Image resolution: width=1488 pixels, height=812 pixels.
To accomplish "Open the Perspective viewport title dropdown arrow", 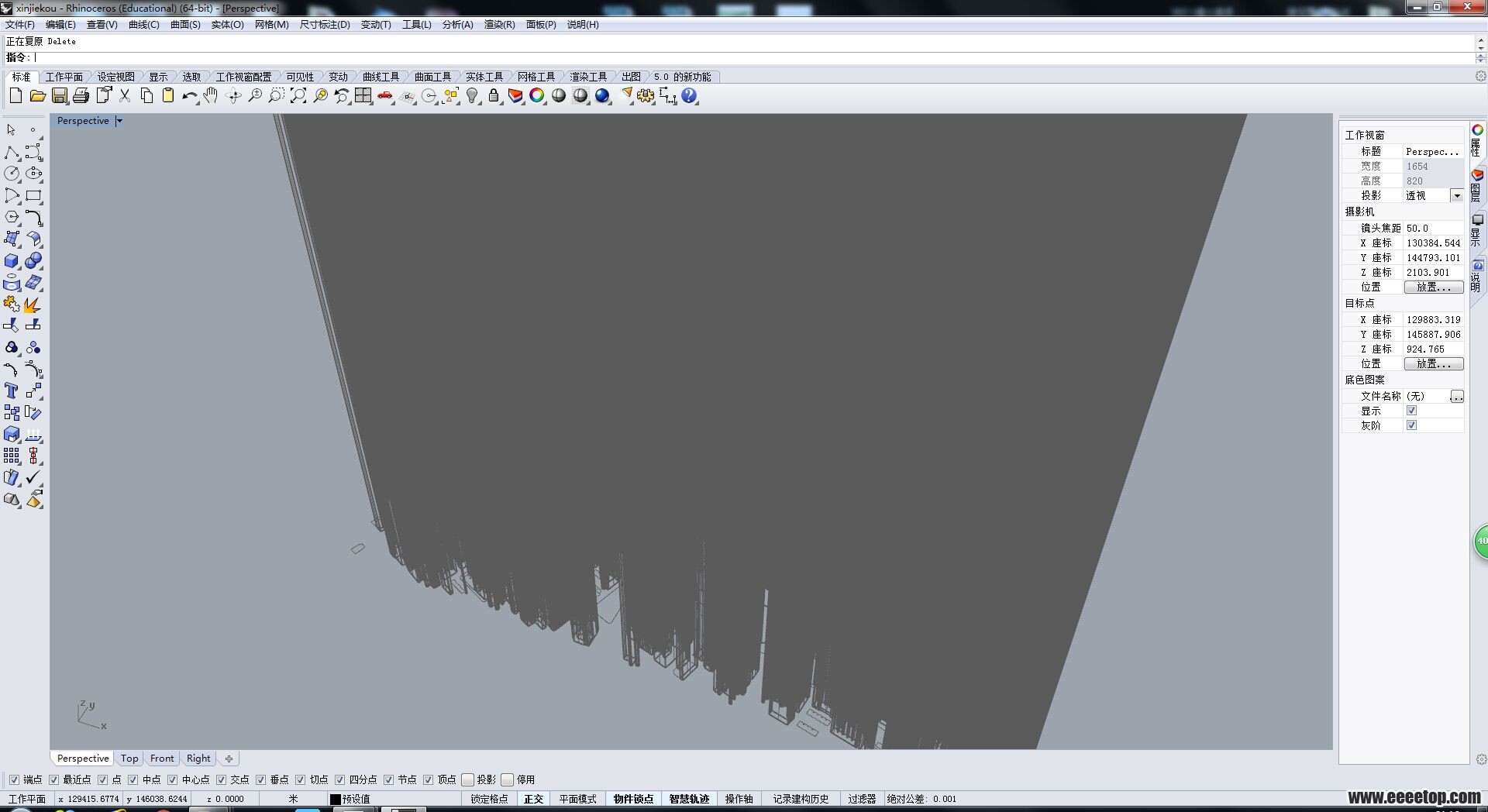I will [119, 121].
